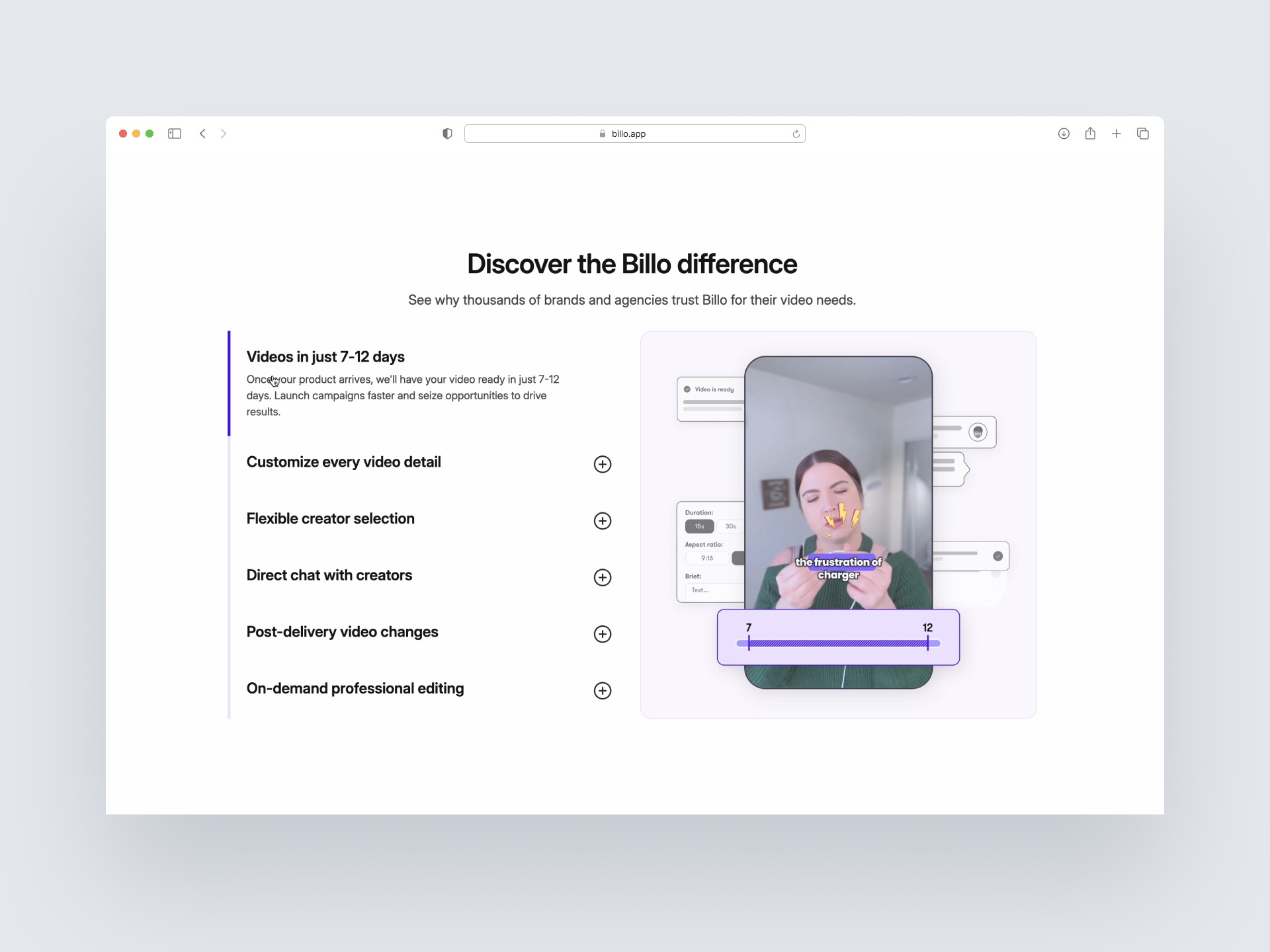This screenshot has height=952, width=1270.
Task: Select the 30s duration option
Action: [730, 526]
